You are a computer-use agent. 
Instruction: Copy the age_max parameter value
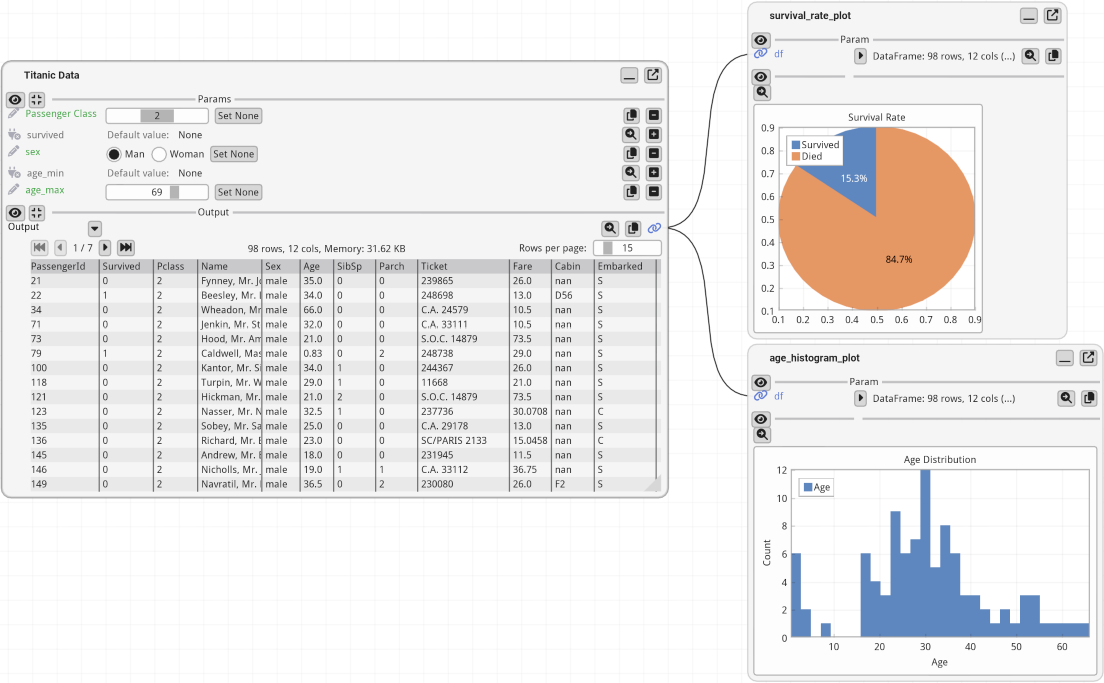point(631,191)
